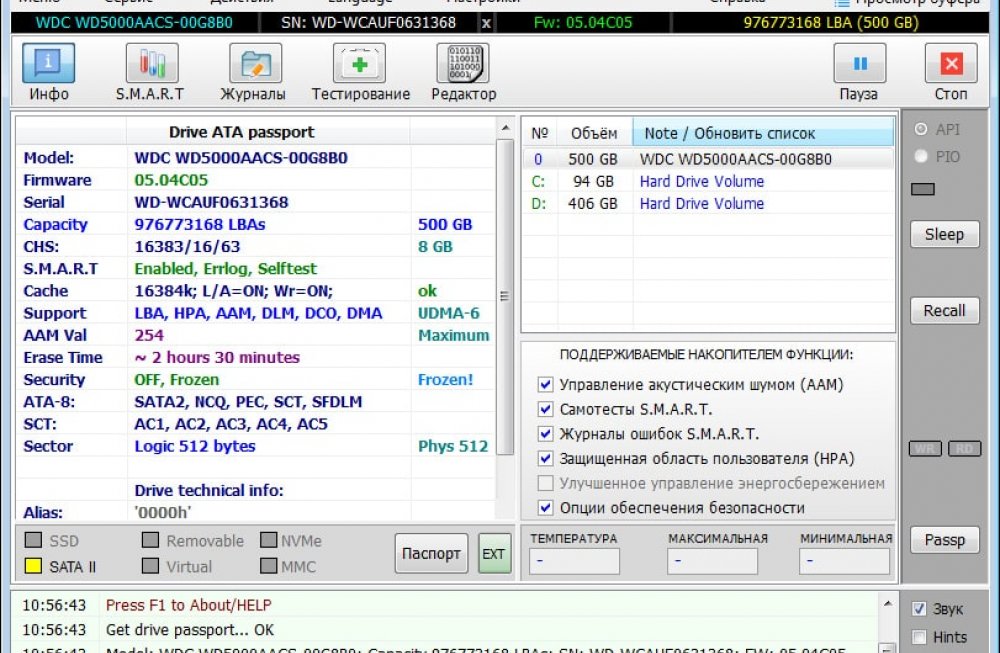Image resolution: width=1000 pixels, height=653 pixels.
Task: Click the red Стоп stop icon
Action: pyautogui.click(x=951, y=63)
